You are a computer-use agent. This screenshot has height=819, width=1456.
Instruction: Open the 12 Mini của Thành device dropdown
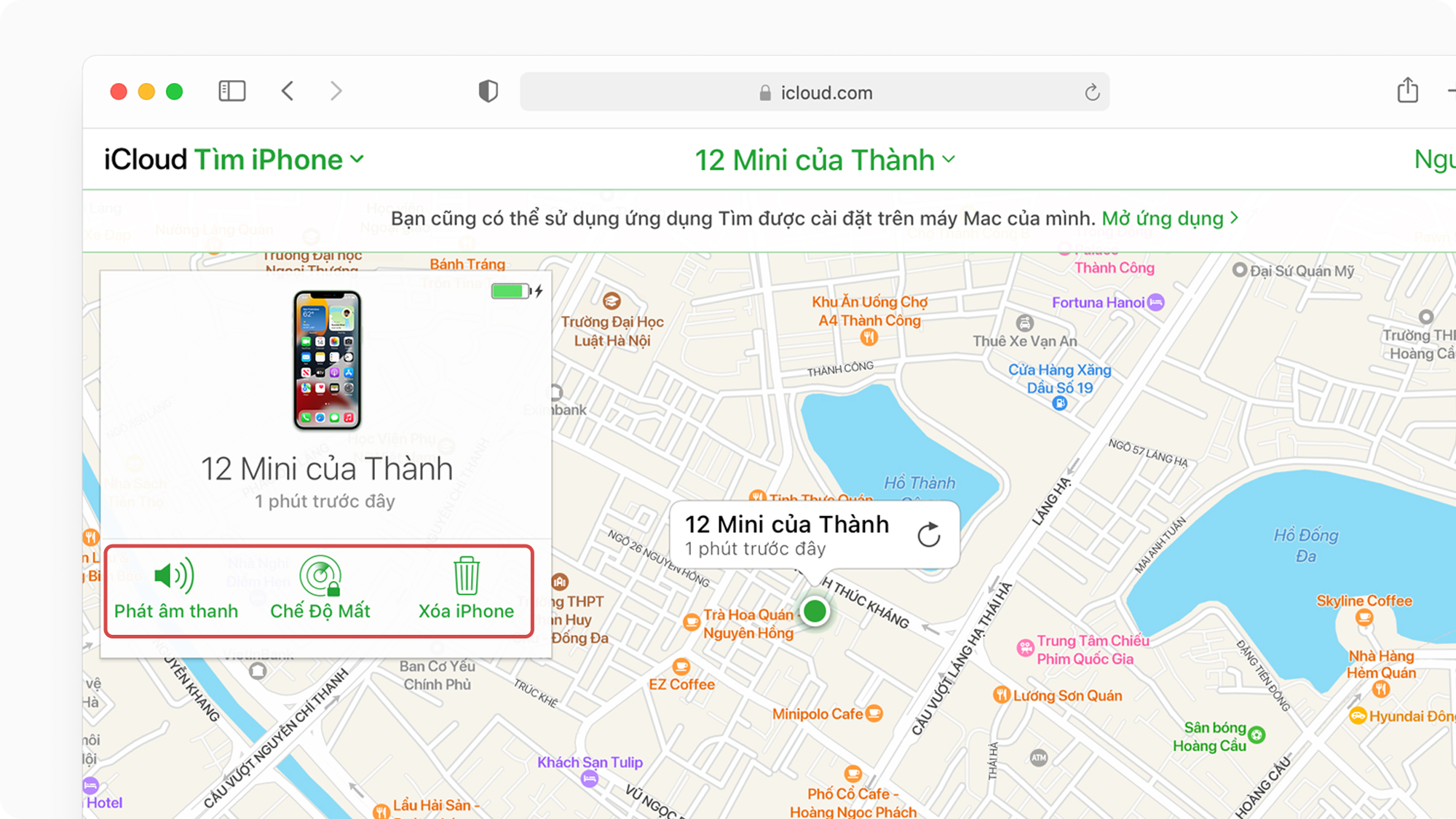coord(824,159)
